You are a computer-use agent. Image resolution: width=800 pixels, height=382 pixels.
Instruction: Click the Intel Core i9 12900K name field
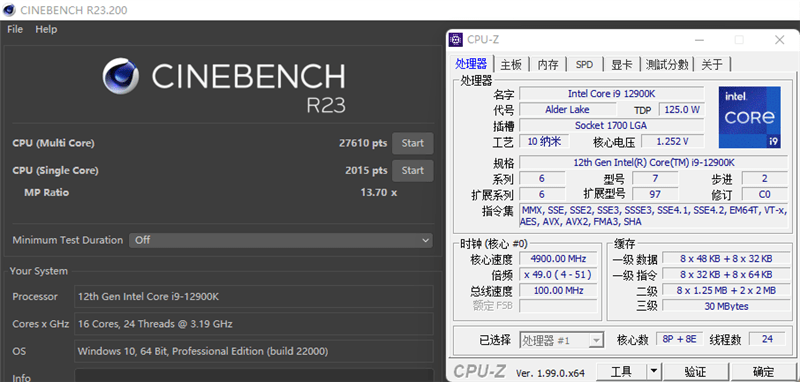pyautogui.click(x=612, y=94)
